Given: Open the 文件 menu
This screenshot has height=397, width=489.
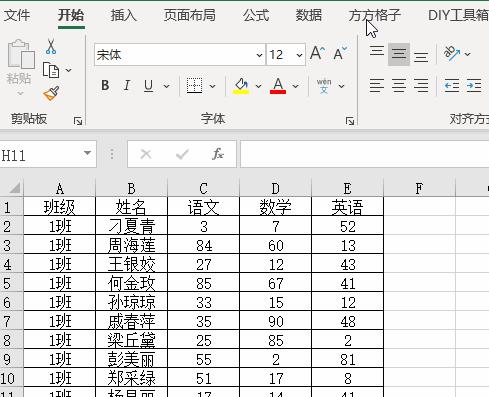Looking at the screenshot, I should [17, 15].
